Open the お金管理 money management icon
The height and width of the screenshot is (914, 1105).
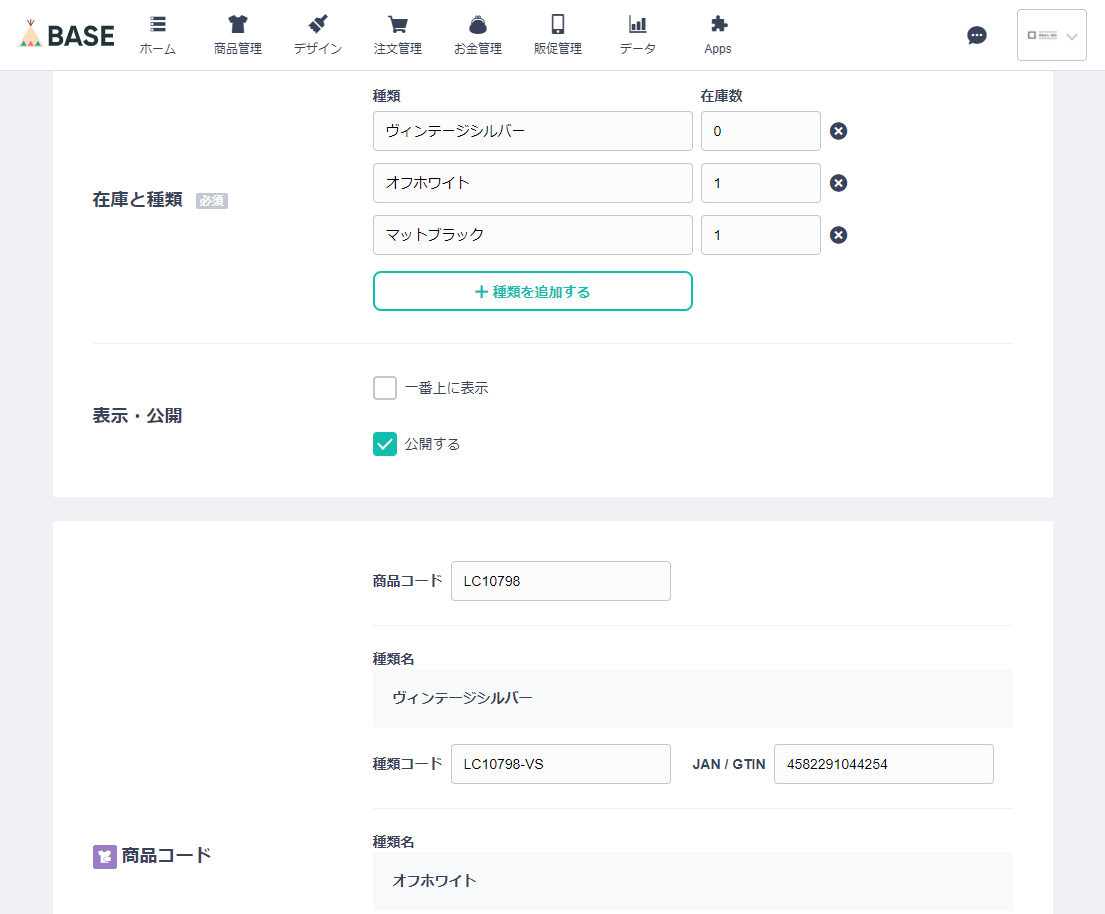477,25
